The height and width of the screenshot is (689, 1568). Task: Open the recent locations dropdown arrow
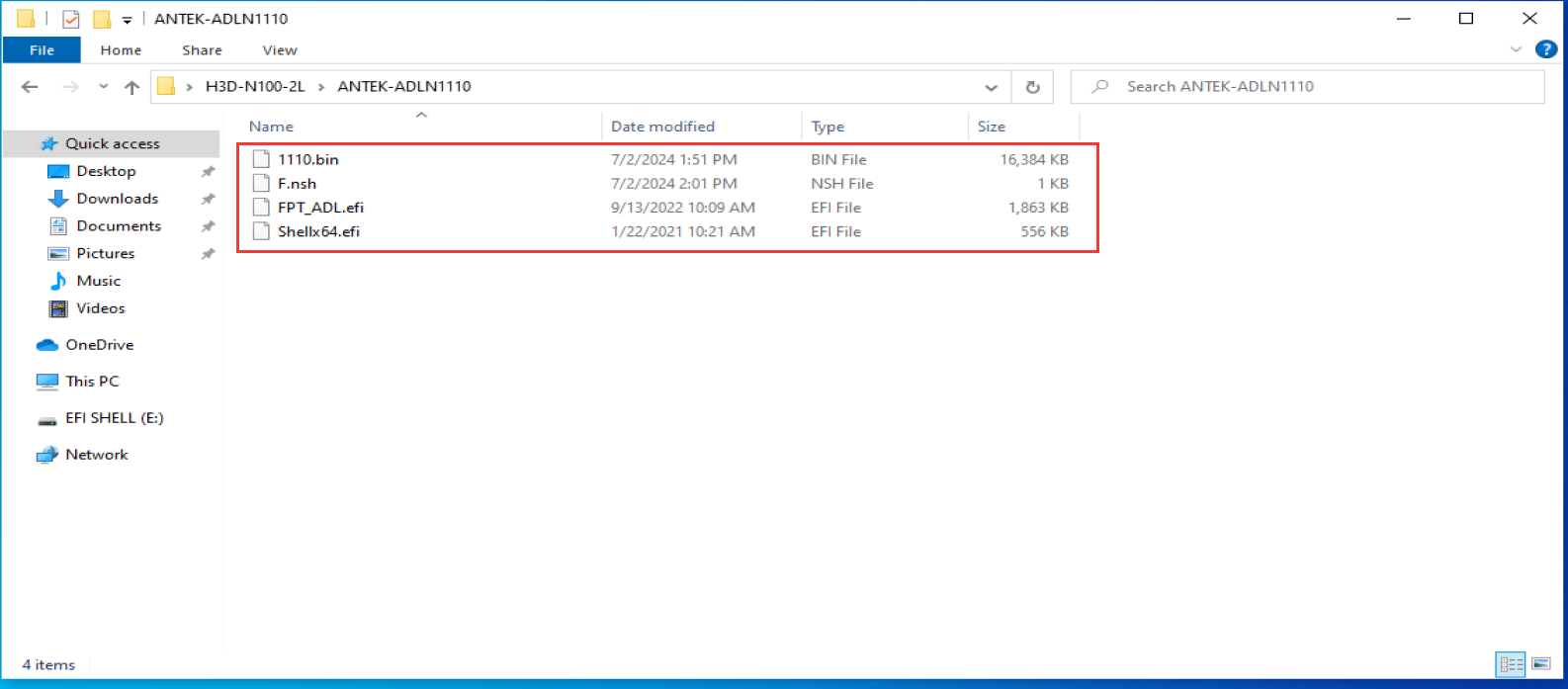tap(104, 87)
